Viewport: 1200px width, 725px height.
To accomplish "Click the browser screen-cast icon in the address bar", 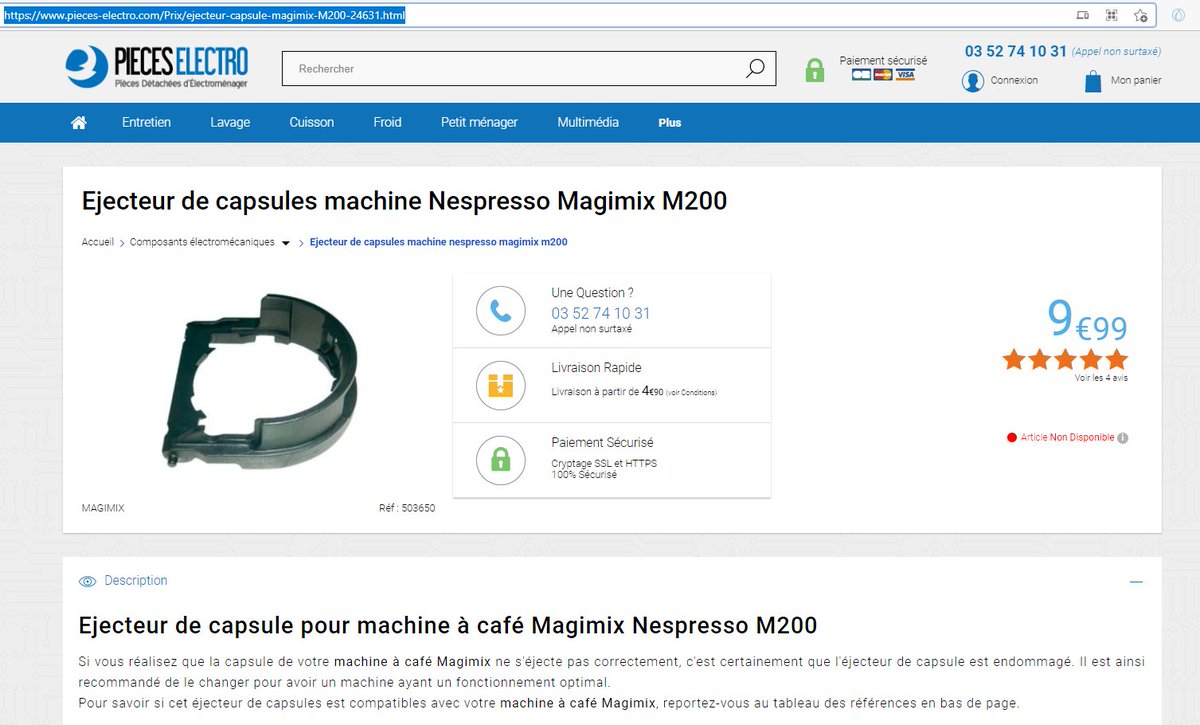I will [x=1082, y=16].
